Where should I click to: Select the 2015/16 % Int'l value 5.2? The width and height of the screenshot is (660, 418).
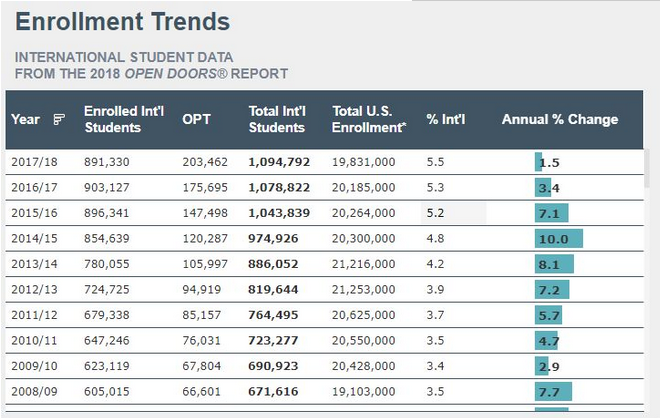[x=435, y=213]
